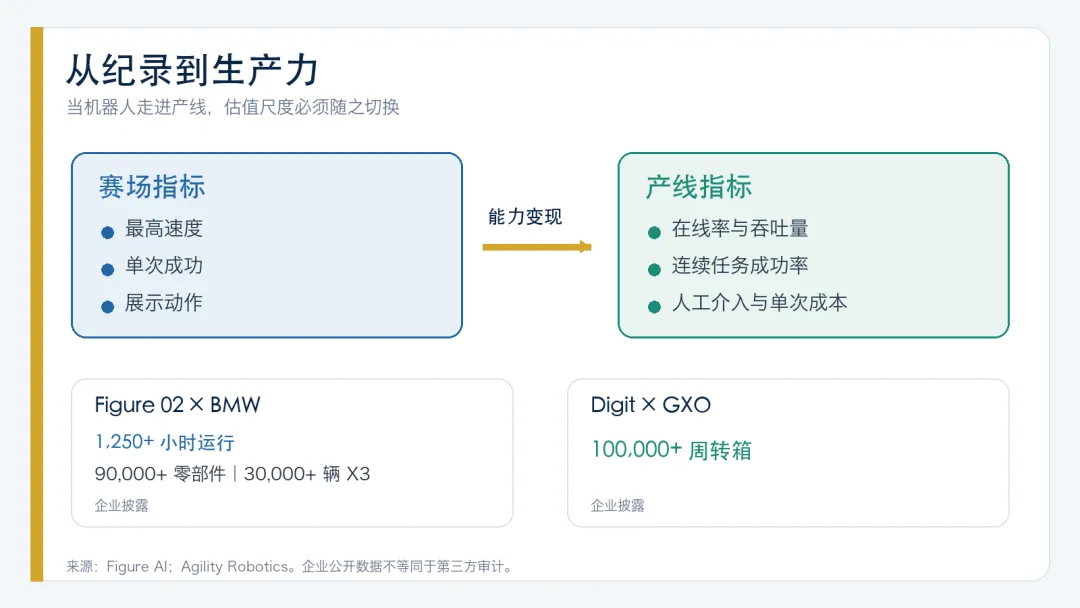This screenshot has width=1080, height=608.
Task: Select the 1,250+ 小时运行 statistic
Action: click(x=165, y=442)
